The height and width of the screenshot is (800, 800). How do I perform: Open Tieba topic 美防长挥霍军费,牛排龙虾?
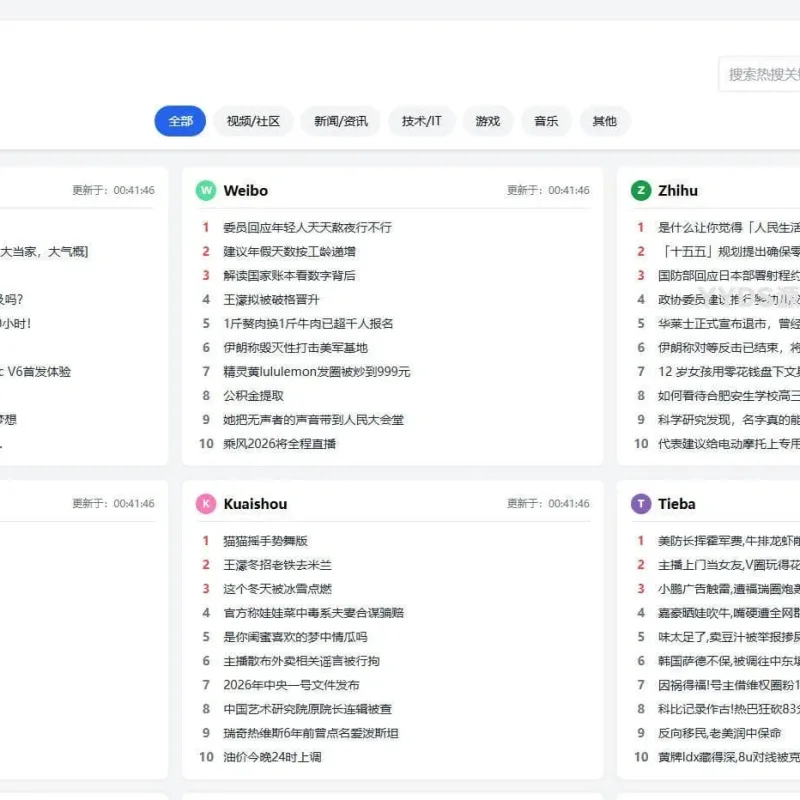729,541
